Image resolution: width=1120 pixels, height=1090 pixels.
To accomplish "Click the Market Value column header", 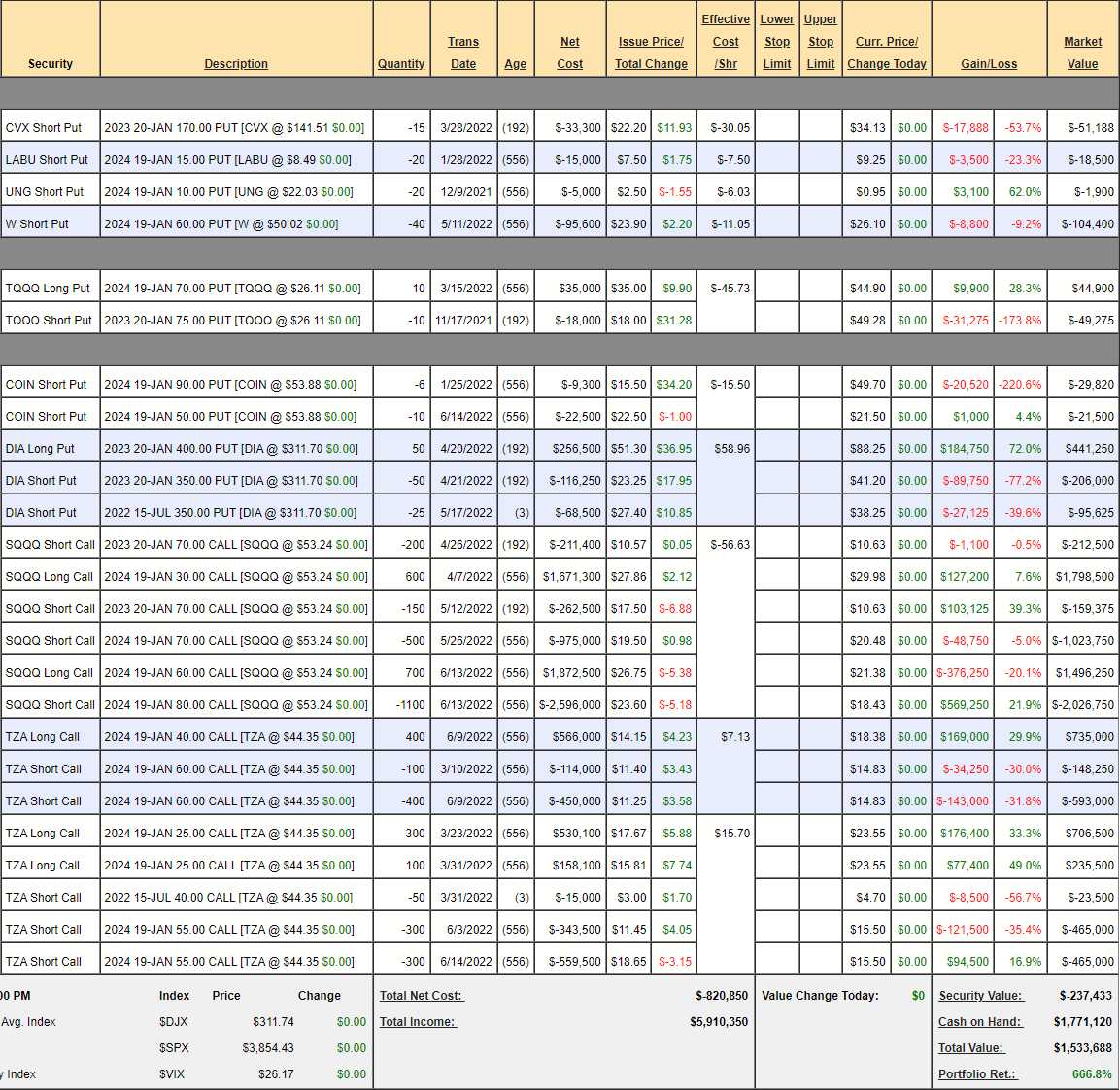I will tap(1082, 52).
